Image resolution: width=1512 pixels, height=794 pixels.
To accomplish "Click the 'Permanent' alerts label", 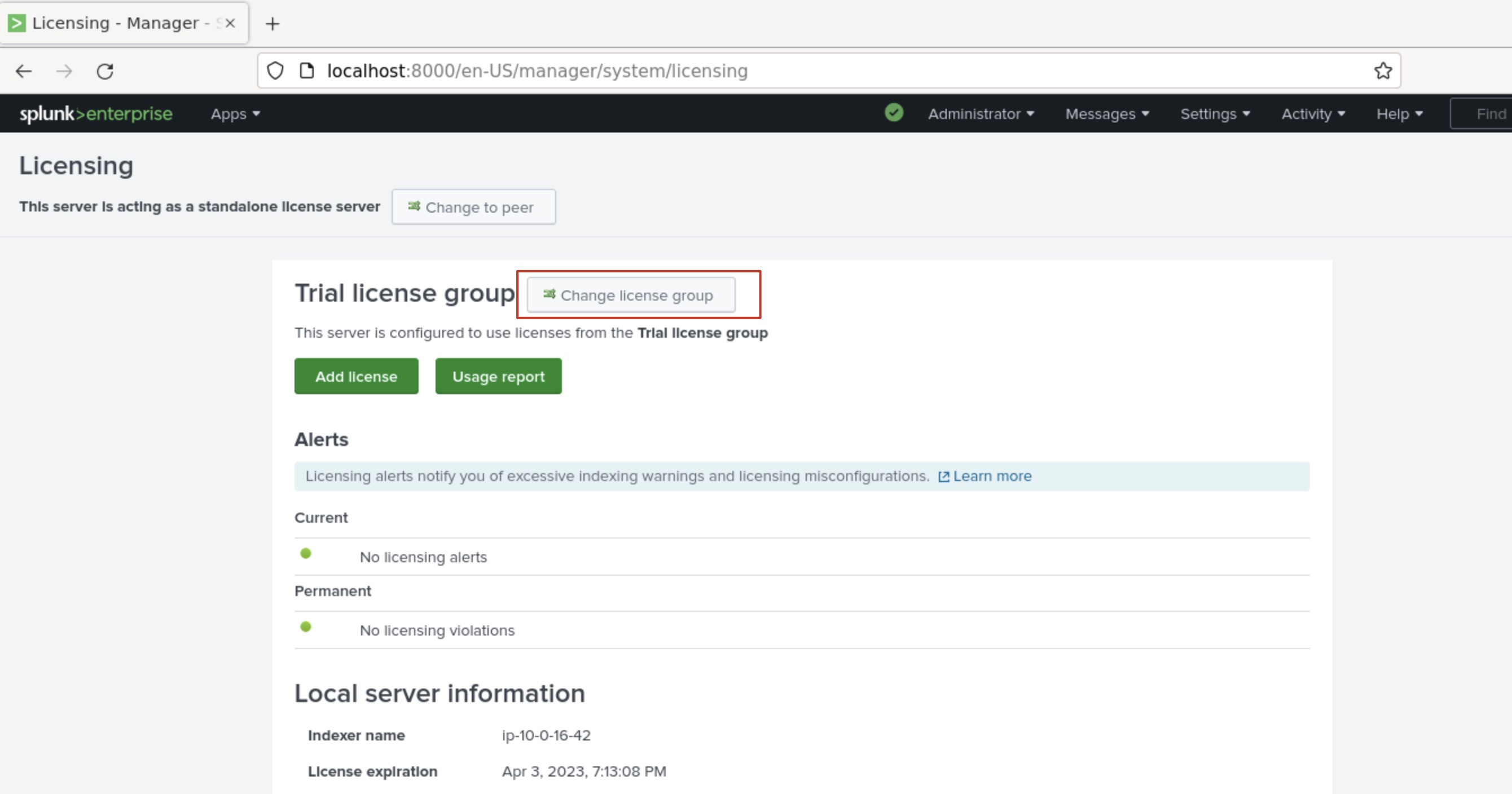I will click(333, 591).
